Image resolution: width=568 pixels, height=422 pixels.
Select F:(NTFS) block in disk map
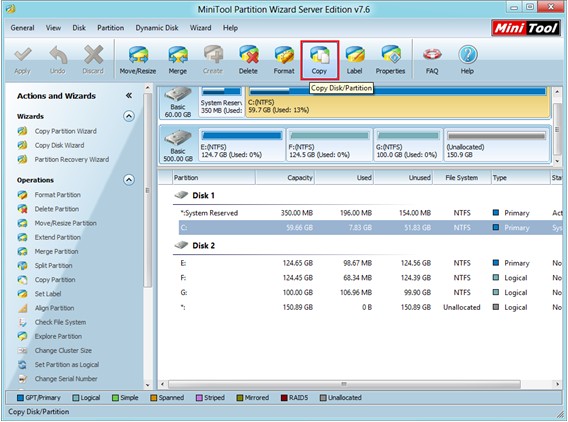[x=330, y=145]
